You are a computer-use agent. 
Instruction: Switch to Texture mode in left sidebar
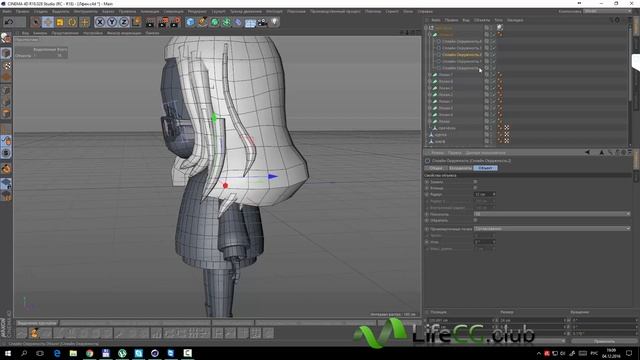(x=6, y=65)
